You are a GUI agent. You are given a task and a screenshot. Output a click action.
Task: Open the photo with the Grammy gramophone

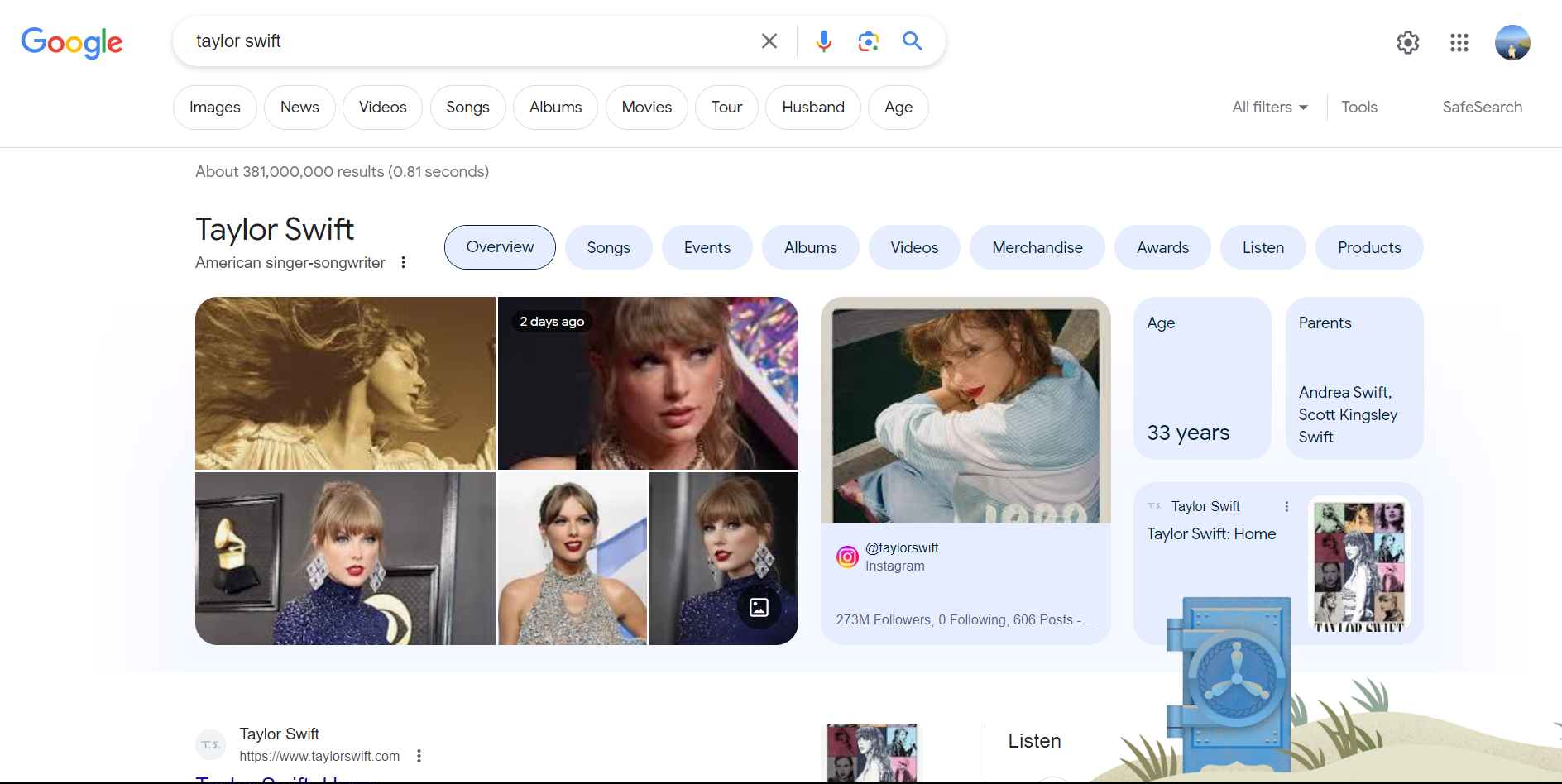[345, 558]
